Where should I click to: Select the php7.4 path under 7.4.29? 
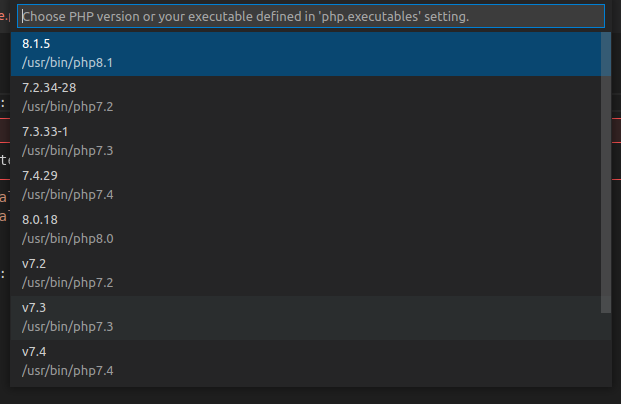point(67,194)
